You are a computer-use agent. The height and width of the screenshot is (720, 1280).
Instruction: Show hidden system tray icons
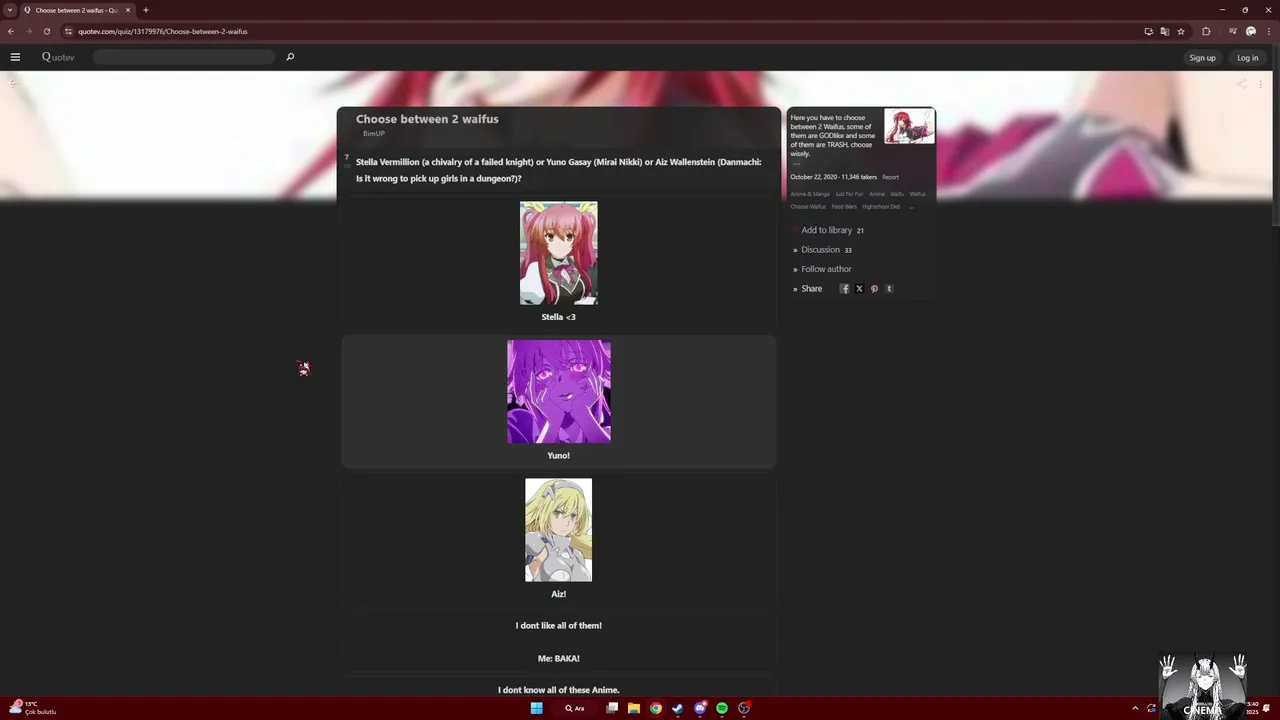[x=1135, y=708]
